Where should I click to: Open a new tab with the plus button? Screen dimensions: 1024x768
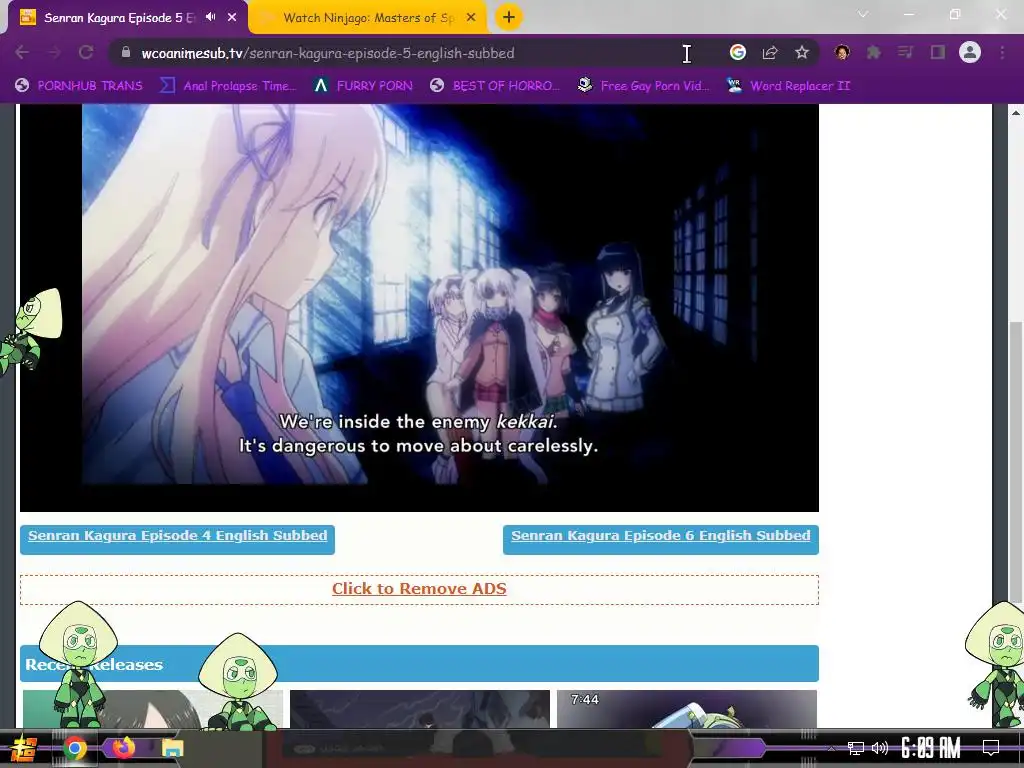509,17
